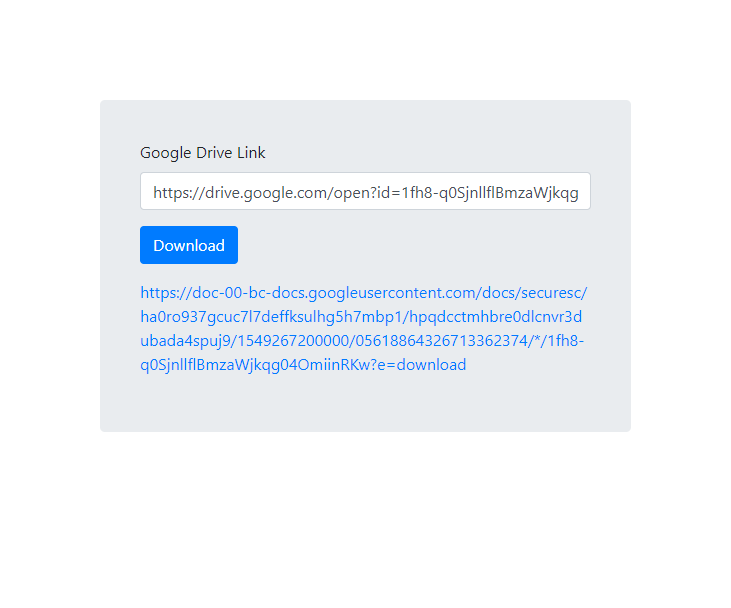731x608 pixels.
Task: Click "doc-00-bc-docs.googleusercontent.com" portion of link
Action: pos(335,293)
